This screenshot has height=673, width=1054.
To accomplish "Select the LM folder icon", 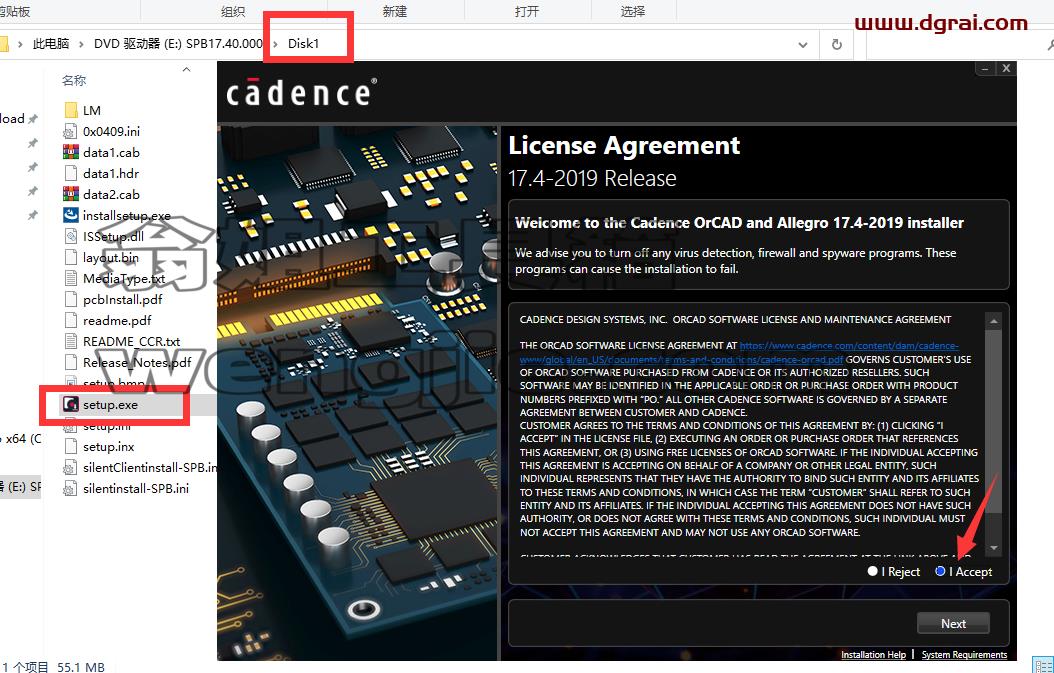I will pyautogui.click(x=71, y=110).
